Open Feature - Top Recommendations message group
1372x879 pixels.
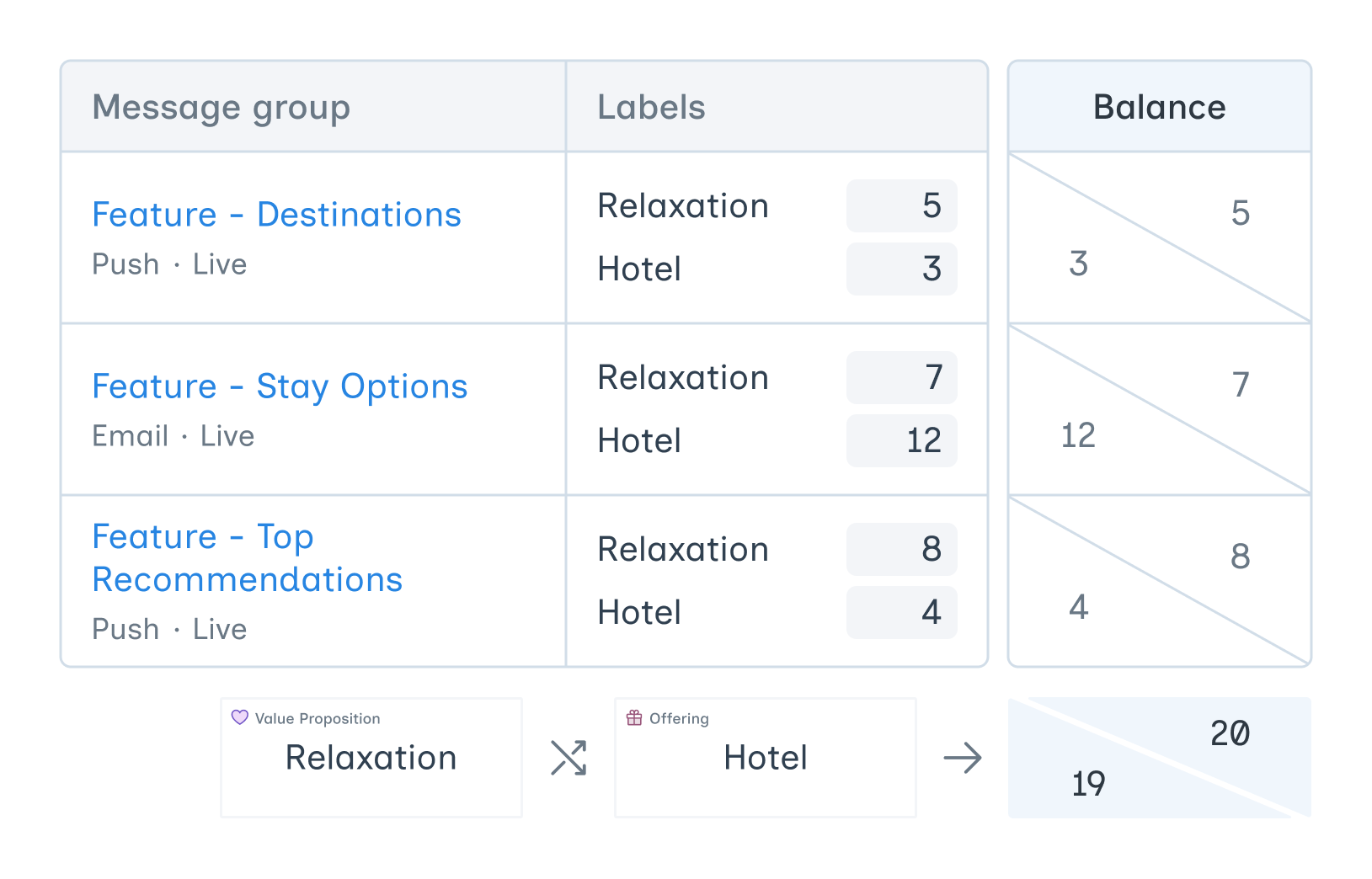click(x=247, y=557)
